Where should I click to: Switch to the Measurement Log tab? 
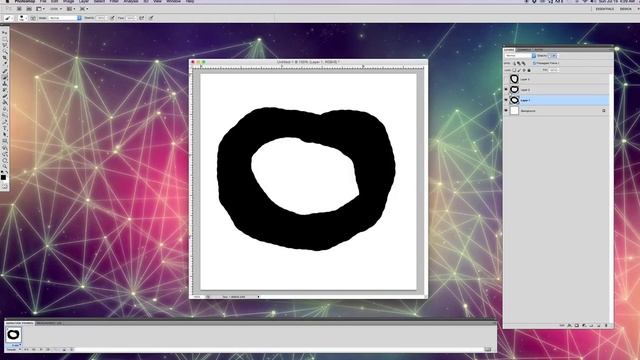click(x=49, y=323)
